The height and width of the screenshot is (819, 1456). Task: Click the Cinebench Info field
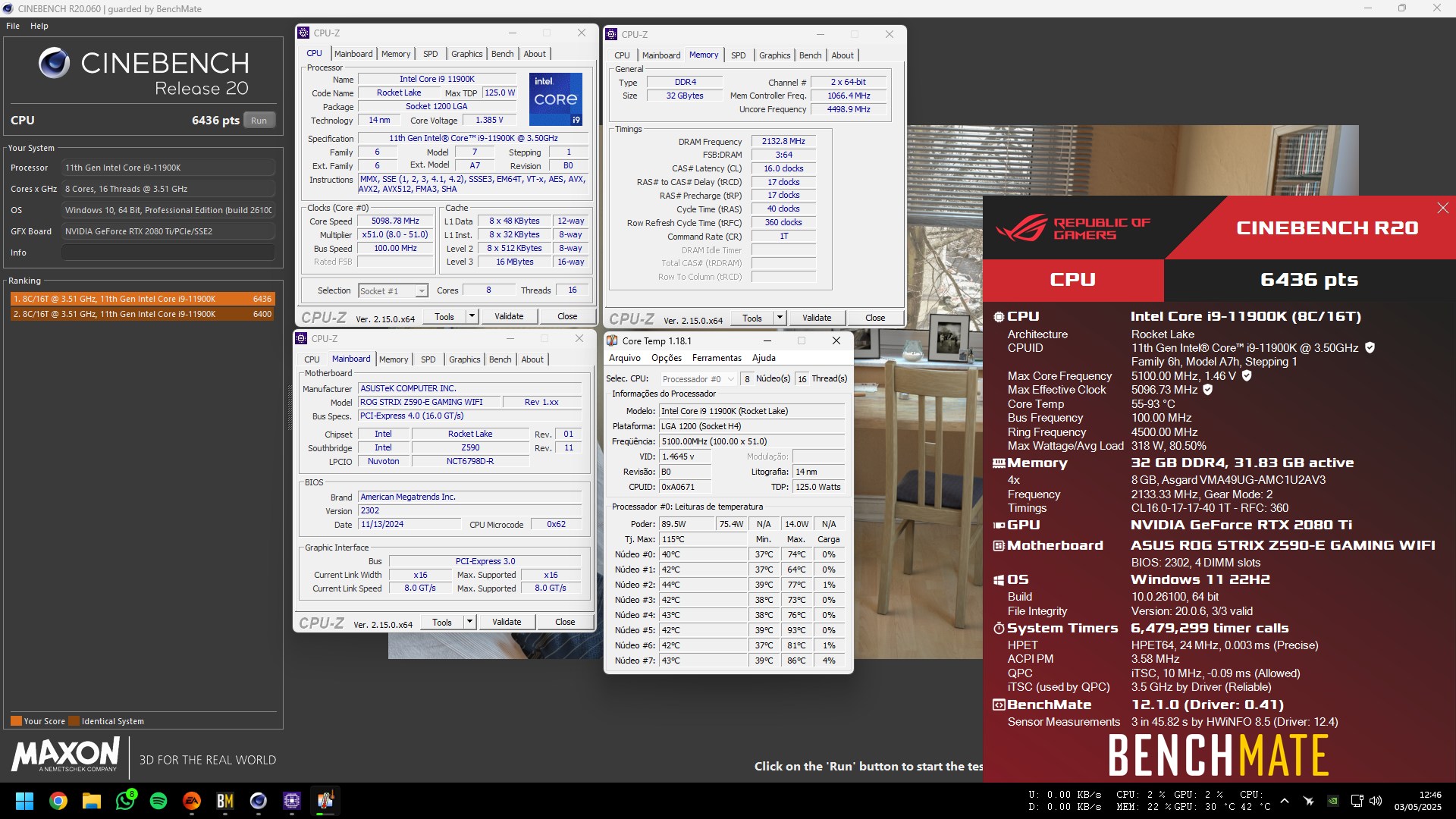click(168, 253)
